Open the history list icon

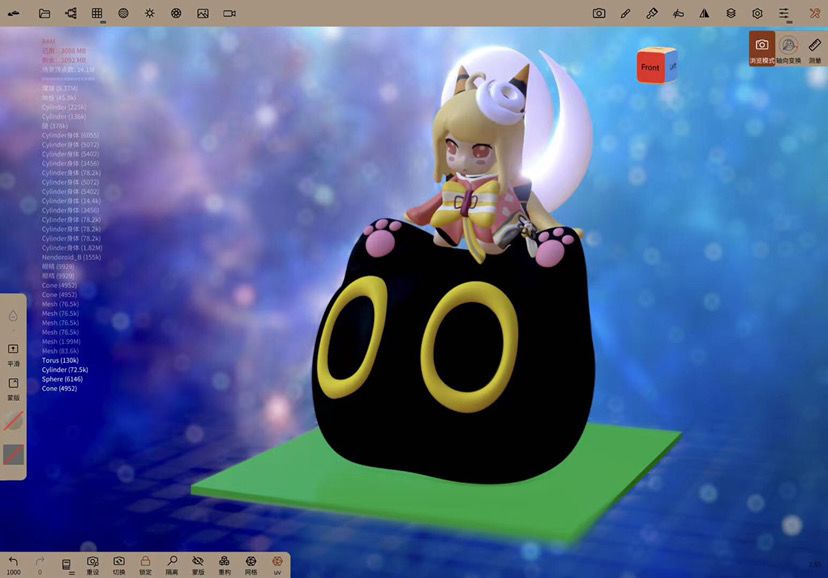coord(67,565)
